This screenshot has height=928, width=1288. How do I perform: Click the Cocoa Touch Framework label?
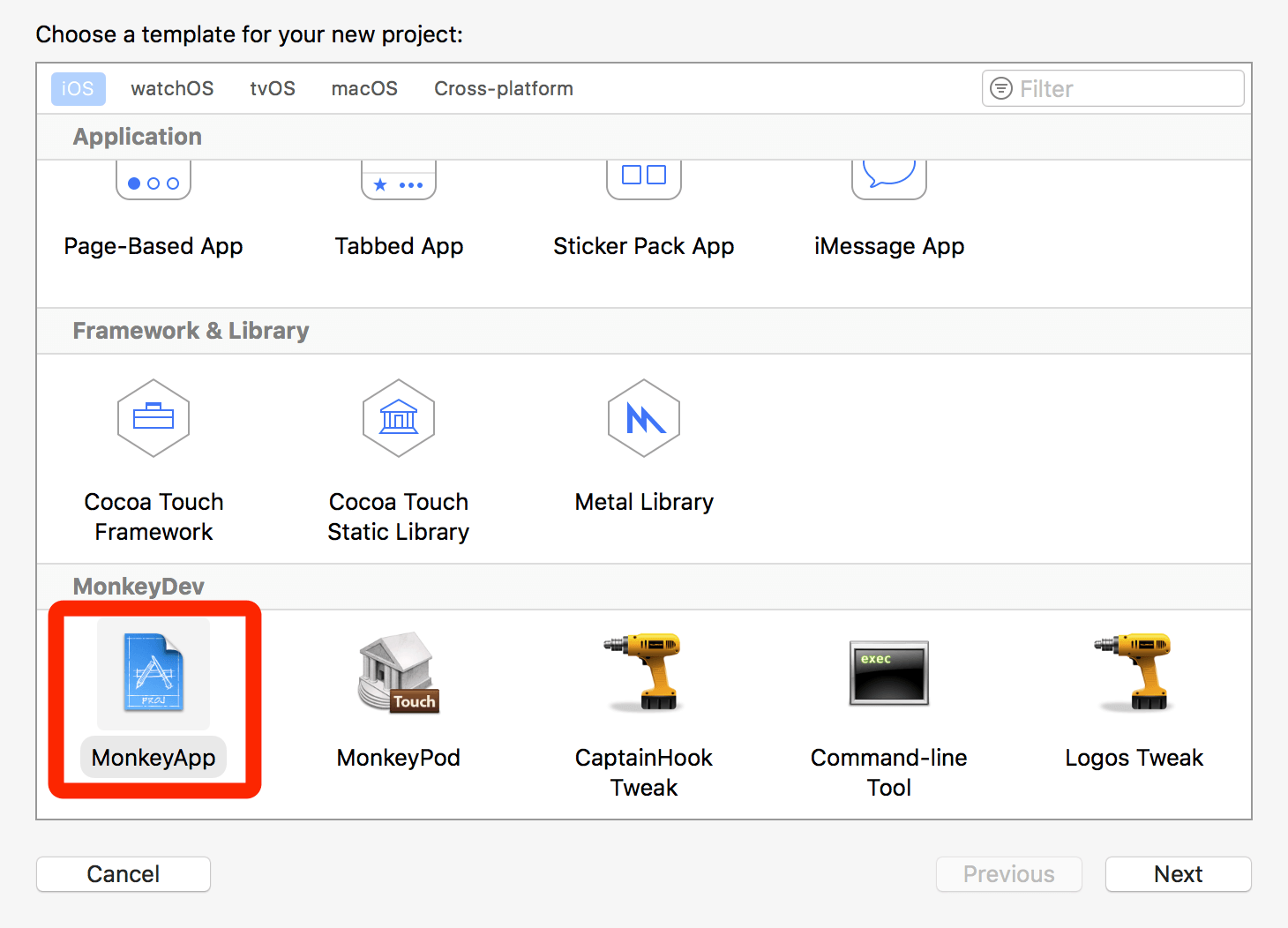coord(154,517)
